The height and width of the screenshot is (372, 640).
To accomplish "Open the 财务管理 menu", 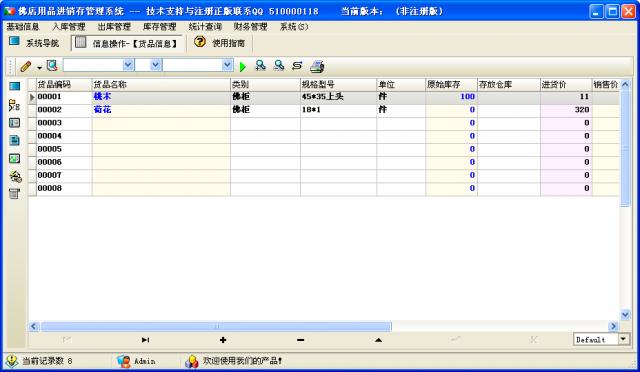I will point(250,27).
